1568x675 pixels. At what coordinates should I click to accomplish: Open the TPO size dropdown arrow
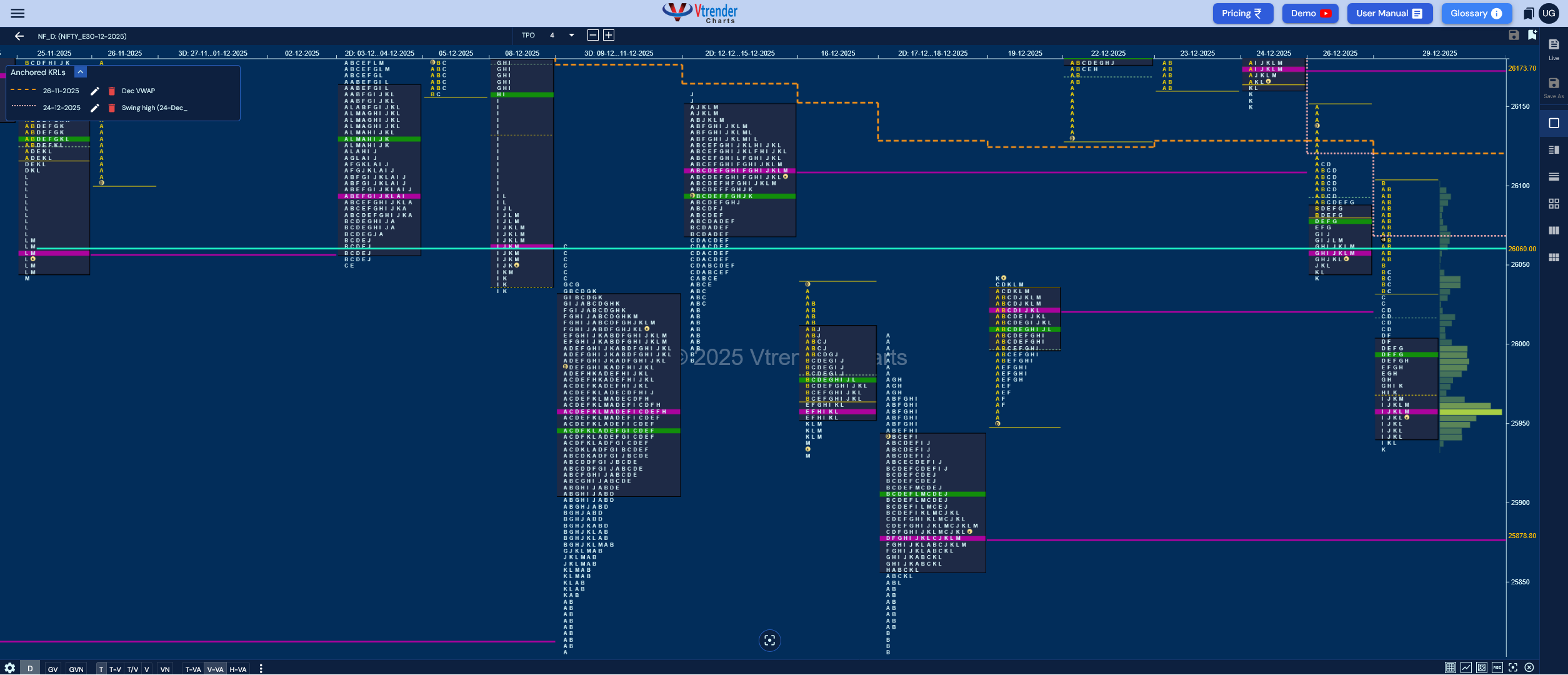(x=571, y=36)
